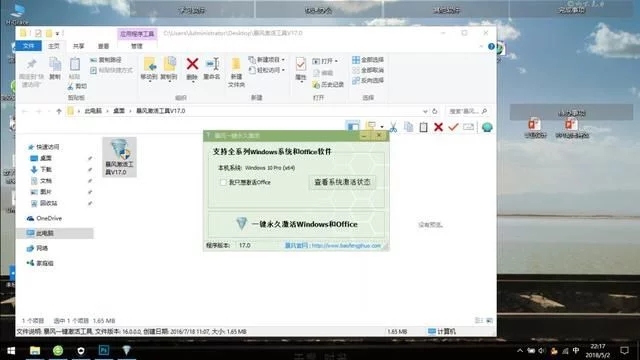
Task: Select 家庭组 (Homegroup) in navigation pane
Action: (x=45, y=263)
